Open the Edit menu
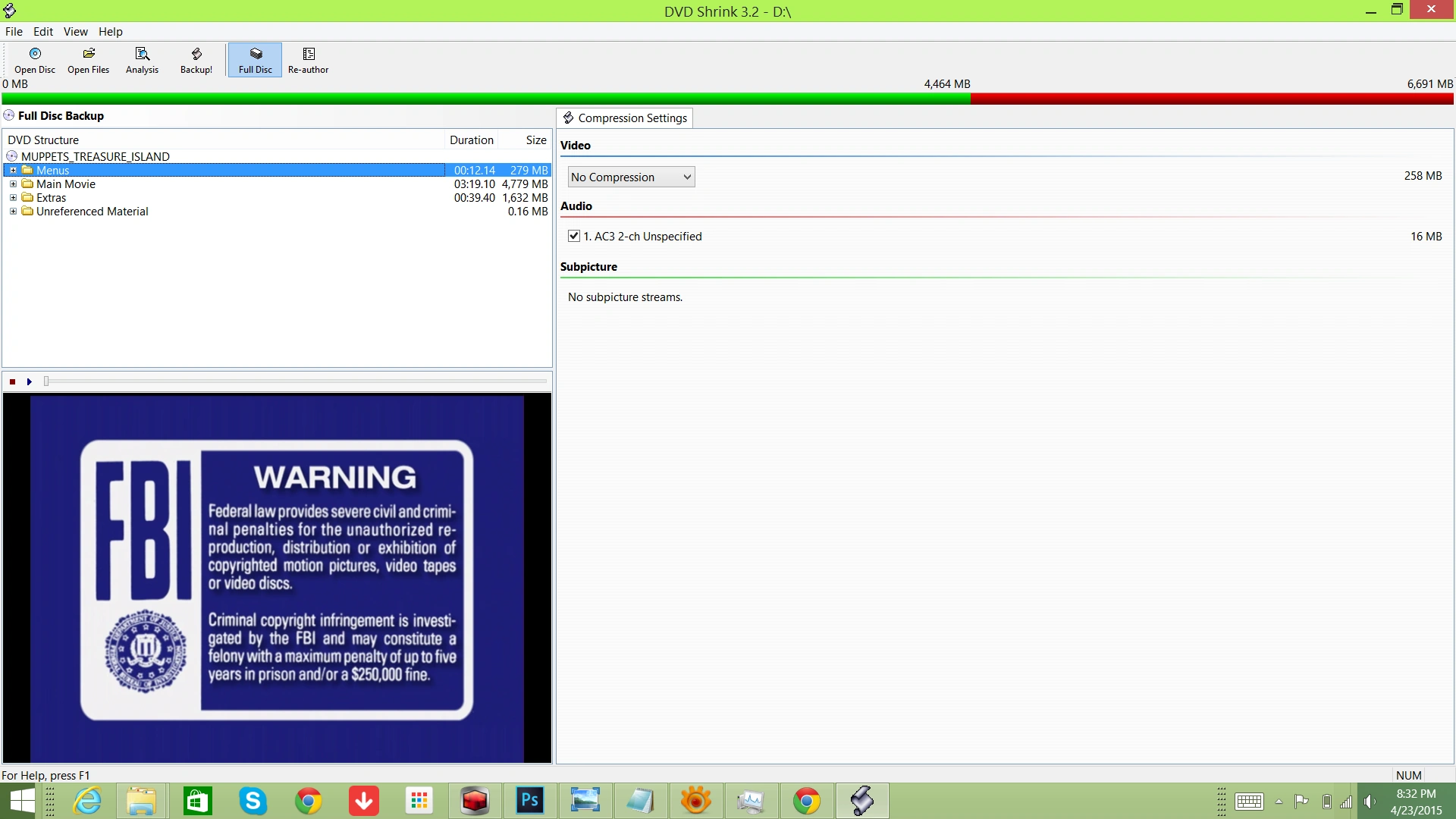The height and width of the screenshot is (819, 1456). click(x=42, y=31)
